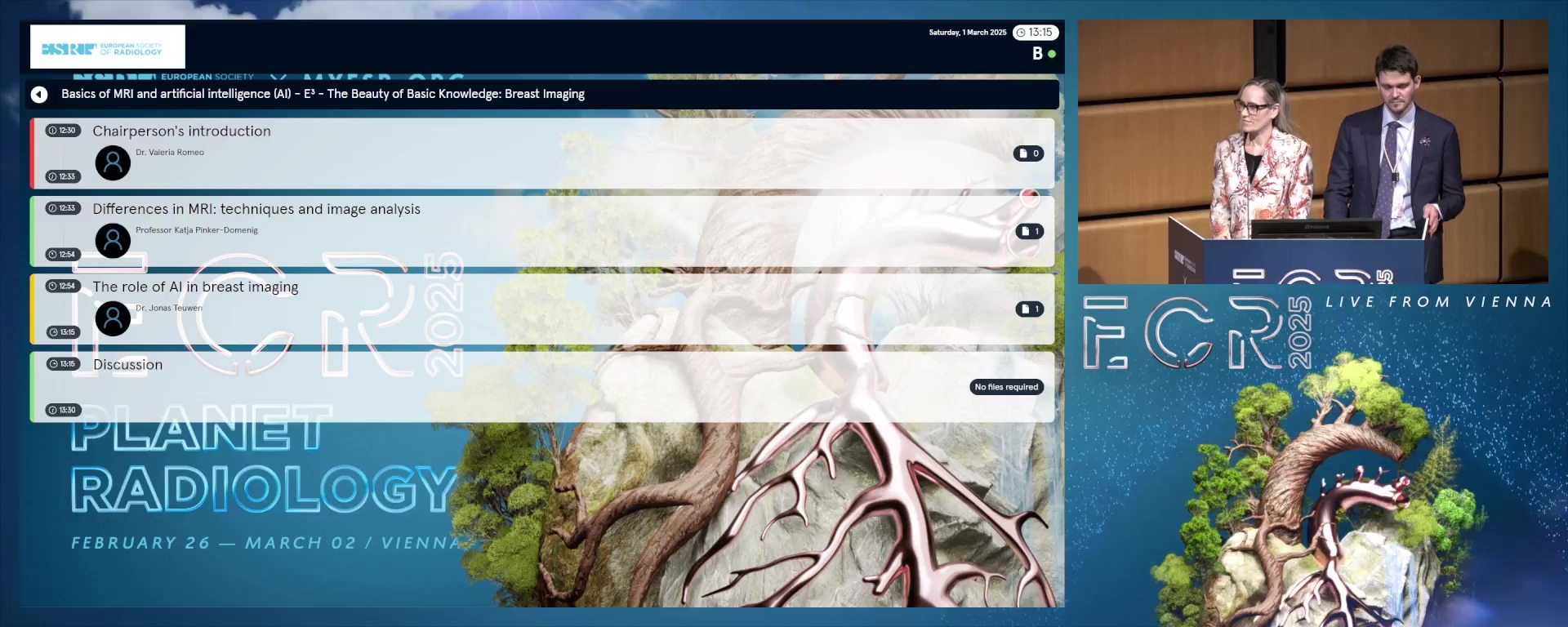
Task: Click the ESR European Society of Radiology logo
Action: pos(108,47)
